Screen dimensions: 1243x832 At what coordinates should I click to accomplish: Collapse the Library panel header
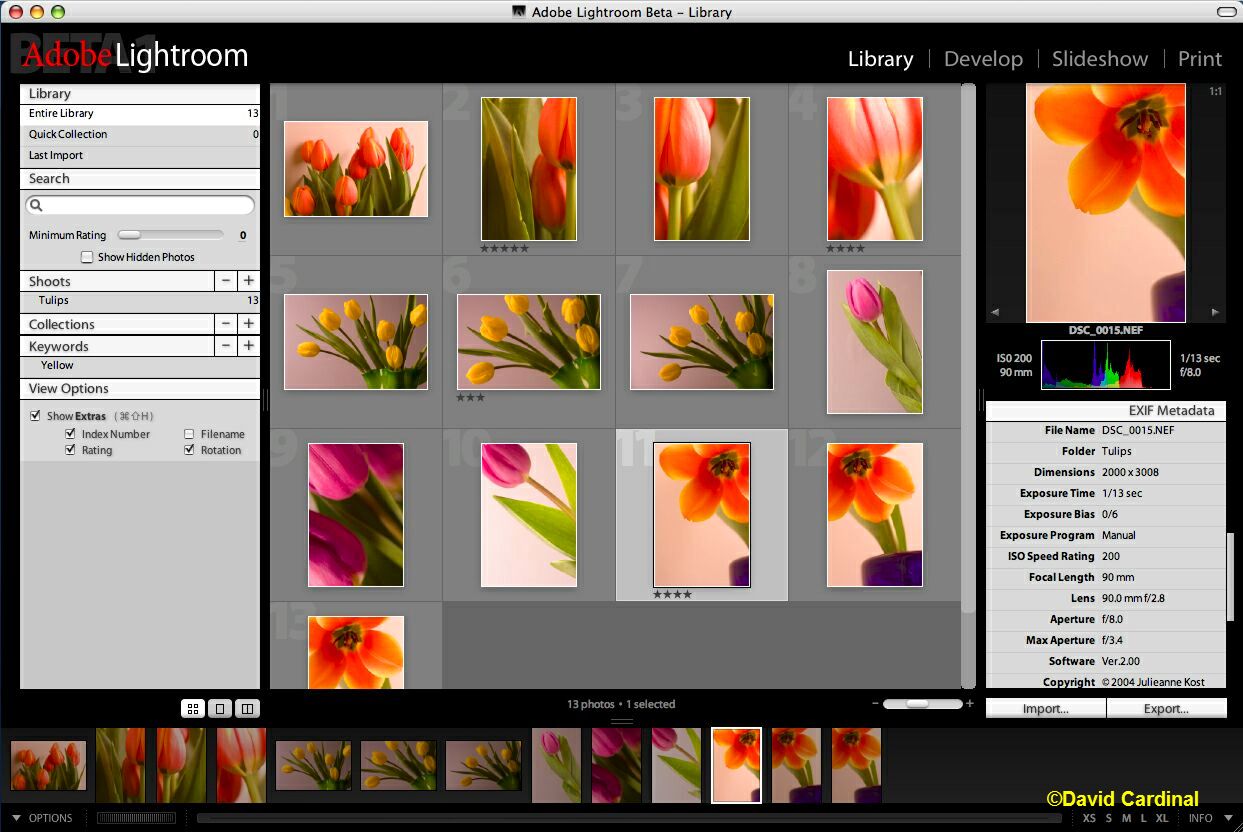[140, 94]
